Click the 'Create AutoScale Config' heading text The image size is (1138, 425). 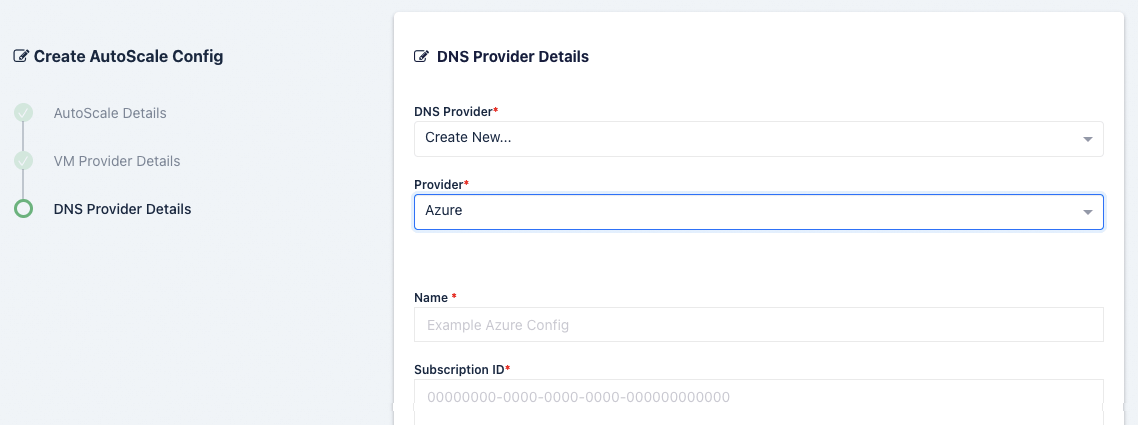pos(128,57)
